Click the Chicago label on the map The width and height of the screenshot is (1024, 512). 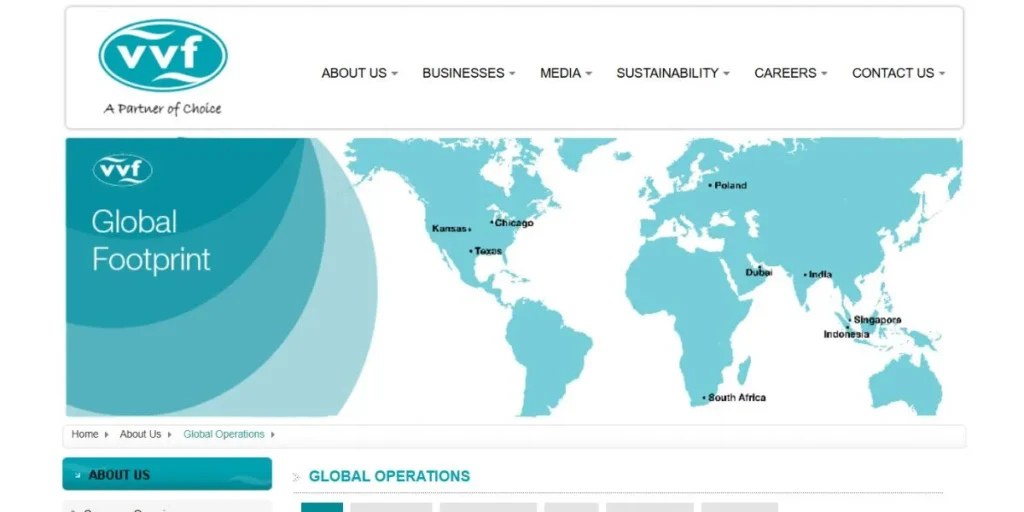coord(514,223)
